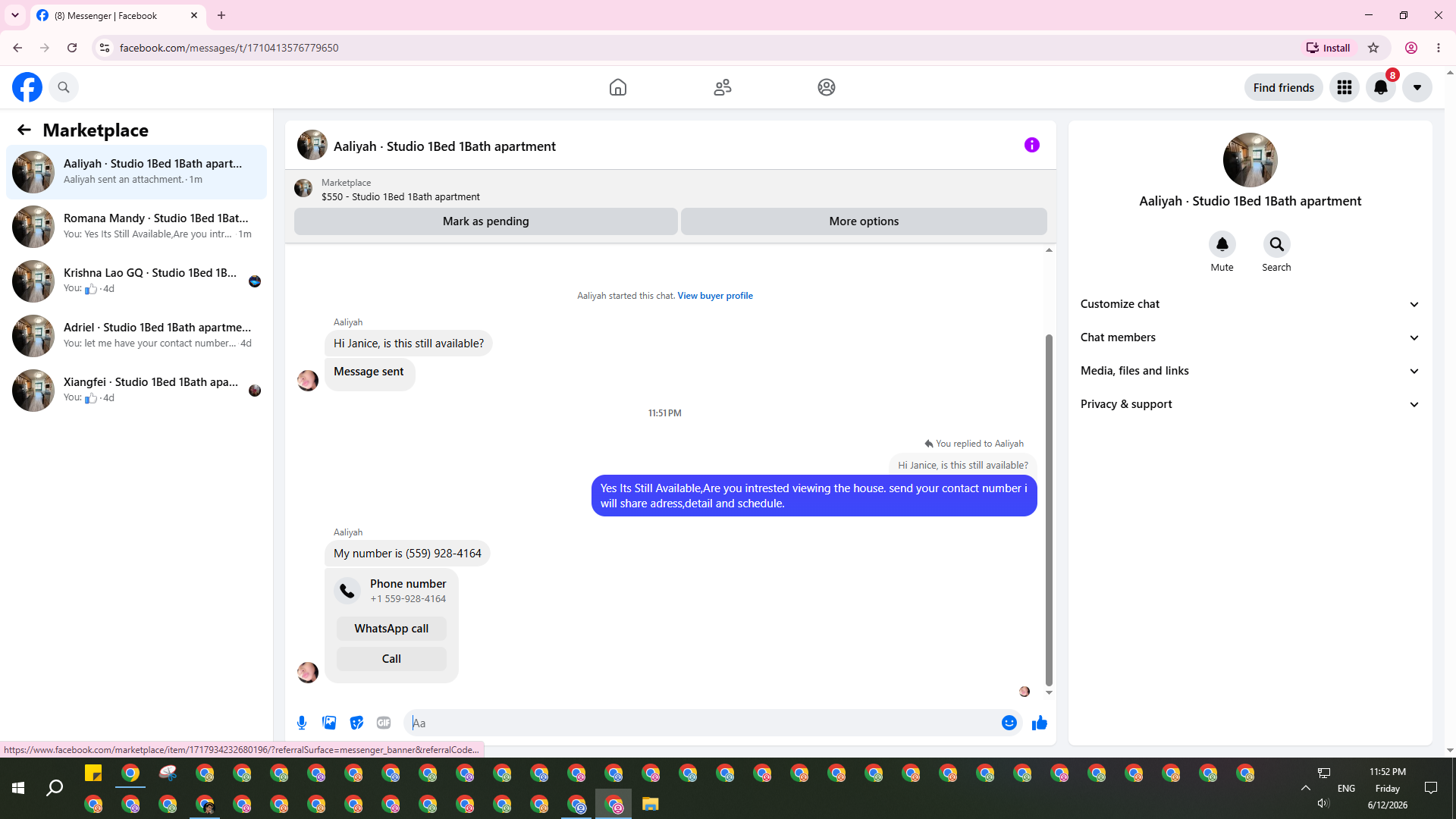This screenshot has height=819, width=1456.
Task: Search in conversation using the magnifier icon
Action: (x=1277, y=244)
